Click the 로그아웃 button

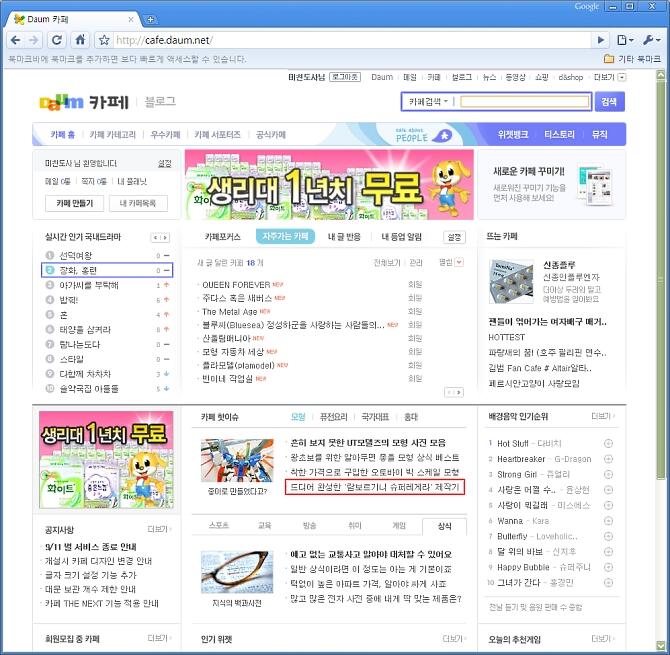tap(344, 77)
